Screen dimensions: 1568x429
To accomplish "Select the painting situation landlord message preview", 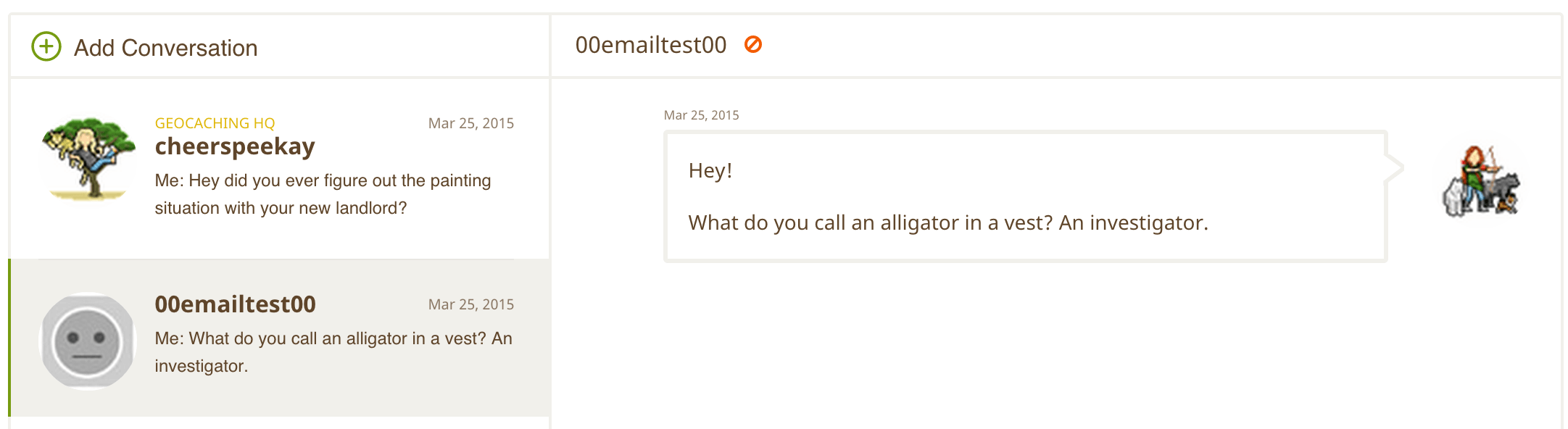I will point(322,194).
